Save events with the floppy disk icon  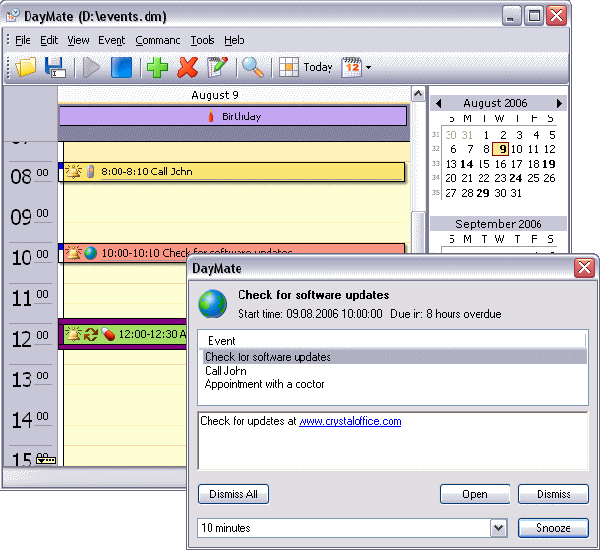click(55, 67)
